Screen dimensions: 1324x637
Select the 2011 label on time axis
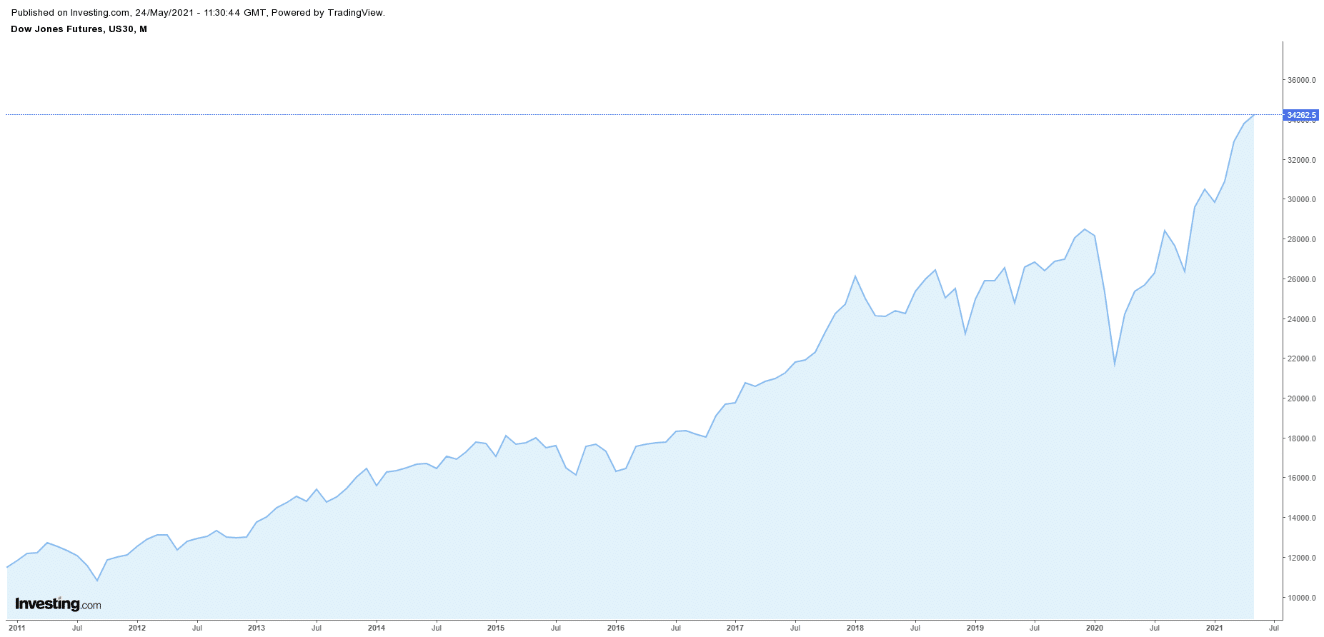click(x=17, y=628)
